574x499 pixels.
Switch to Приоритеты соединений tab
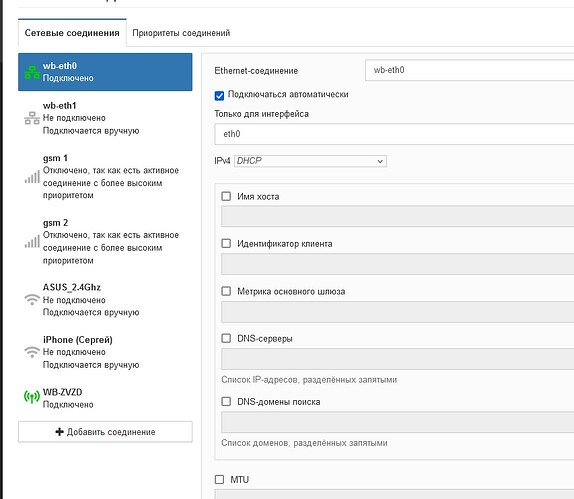pyautogui.click(x=181, y=33)
